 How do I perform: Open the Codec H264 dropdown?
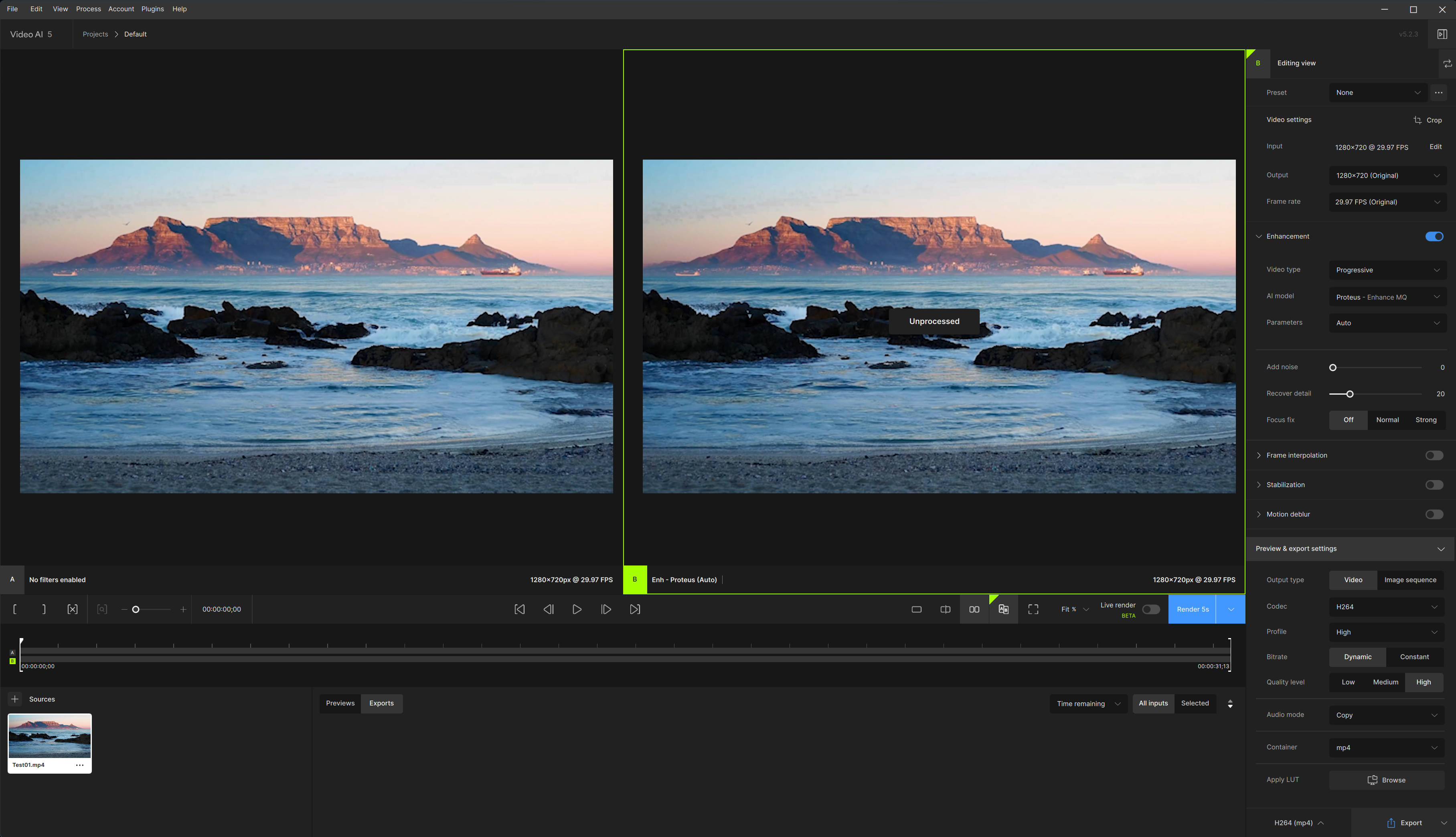(x=1386, y=606)
